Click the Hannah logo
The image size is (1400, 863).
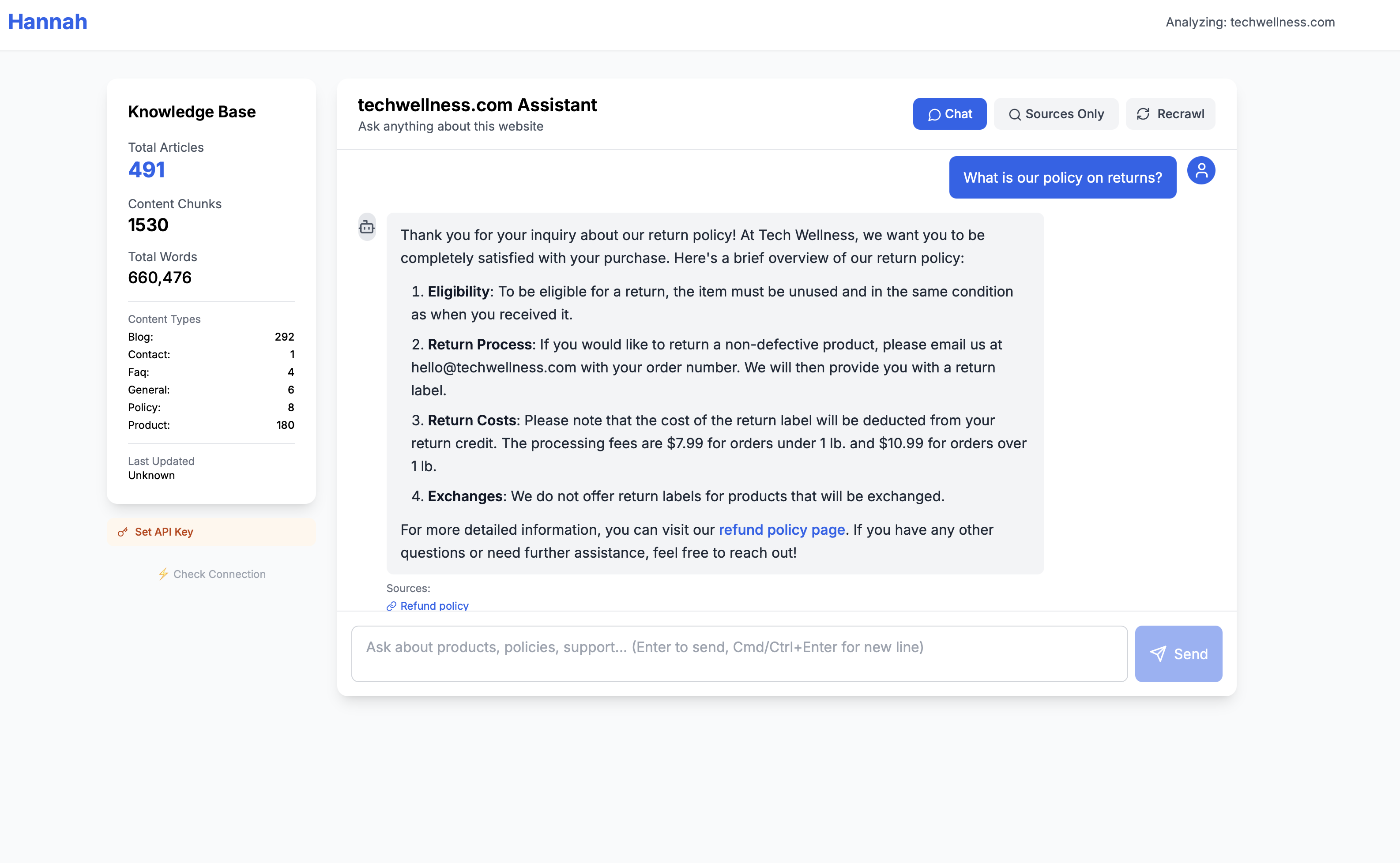click(x=47, y=22)
